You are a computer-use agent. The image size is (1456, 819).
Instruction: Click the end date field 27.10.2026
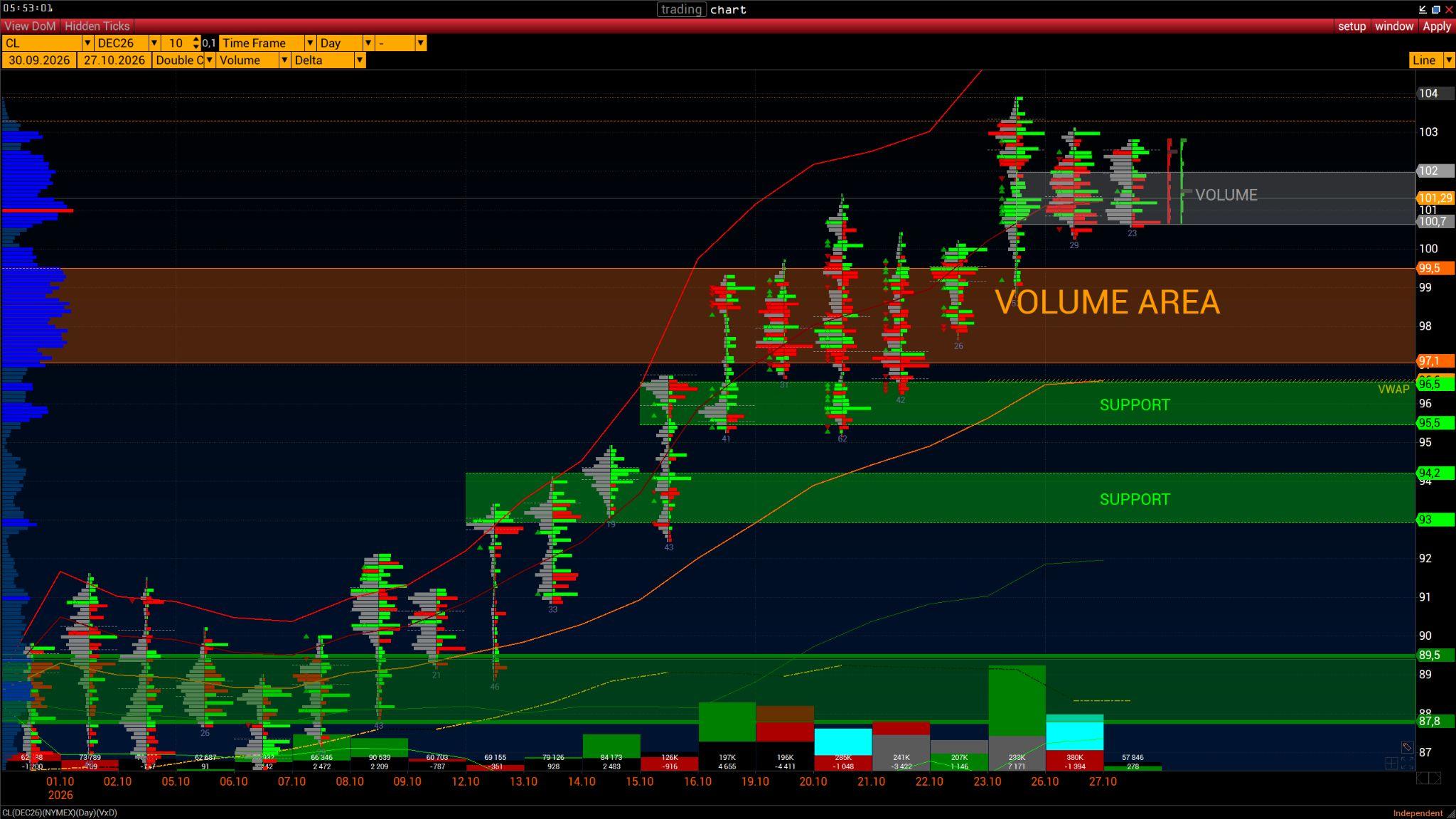(114, 60)
